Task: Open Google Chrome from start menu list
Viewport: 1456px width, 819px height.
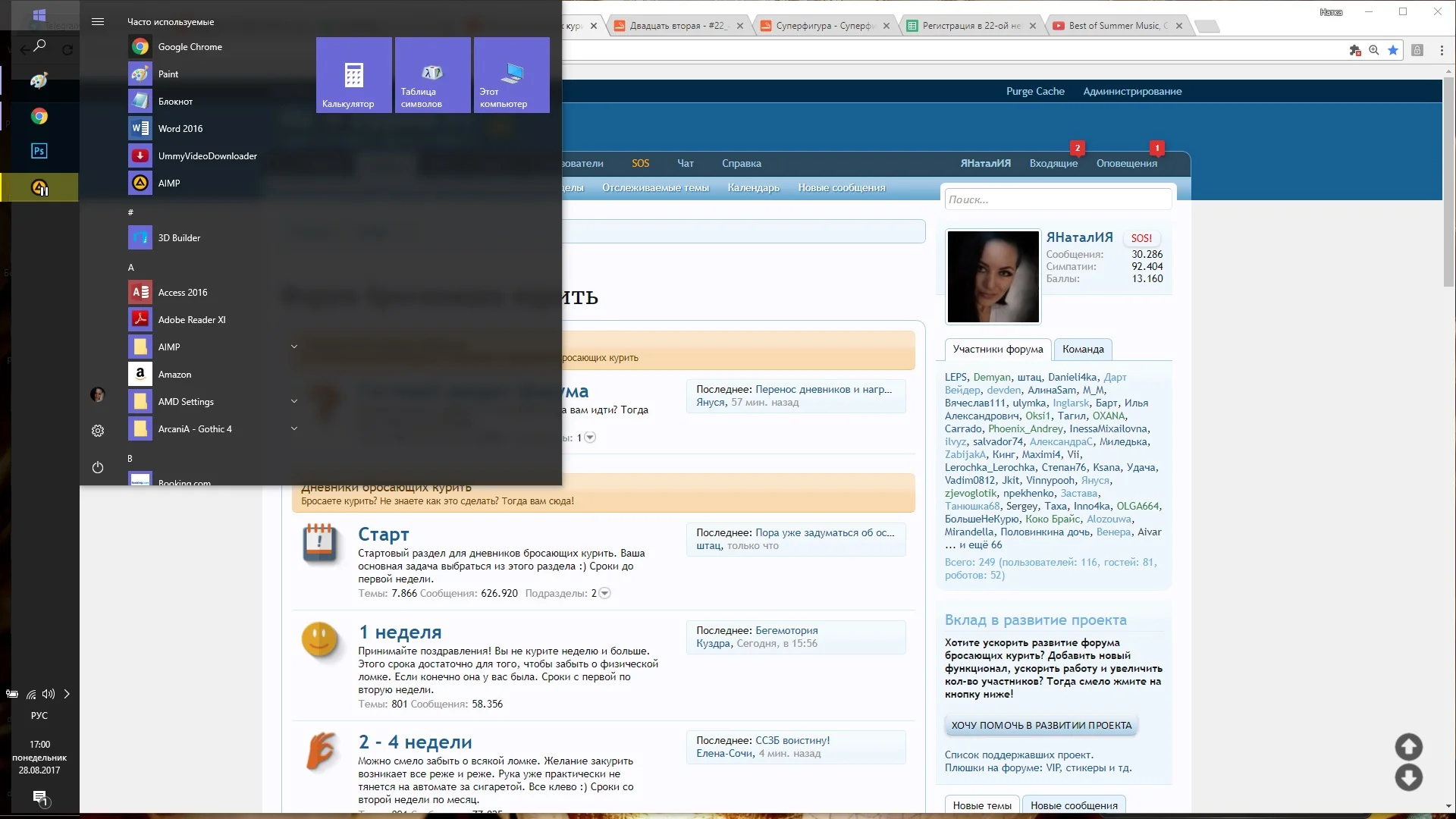Action: pyautogui.click(x=190, y=47)
